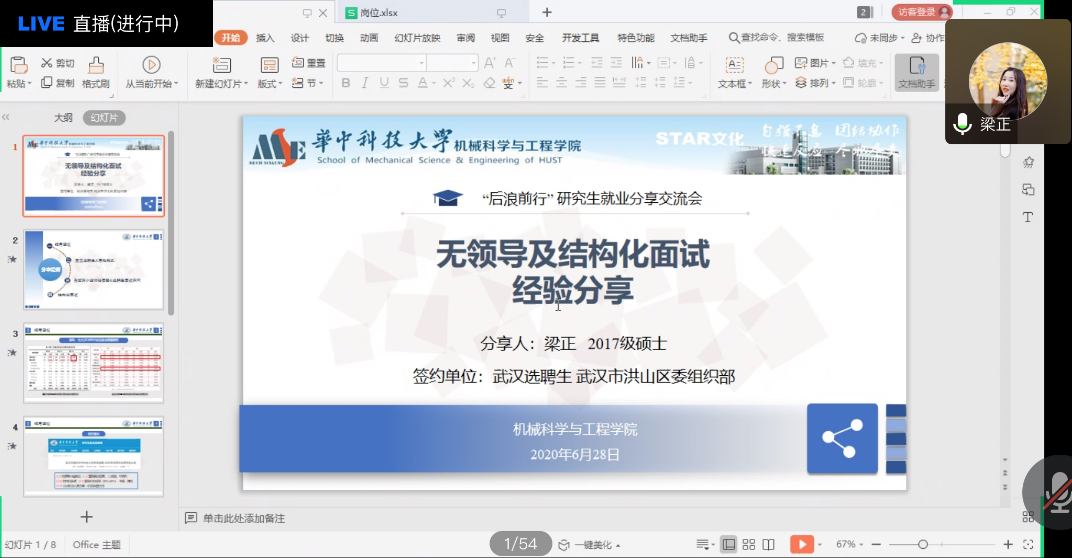
Task: Switch to slide sorter grid view
Action: (x=750, y=544)
